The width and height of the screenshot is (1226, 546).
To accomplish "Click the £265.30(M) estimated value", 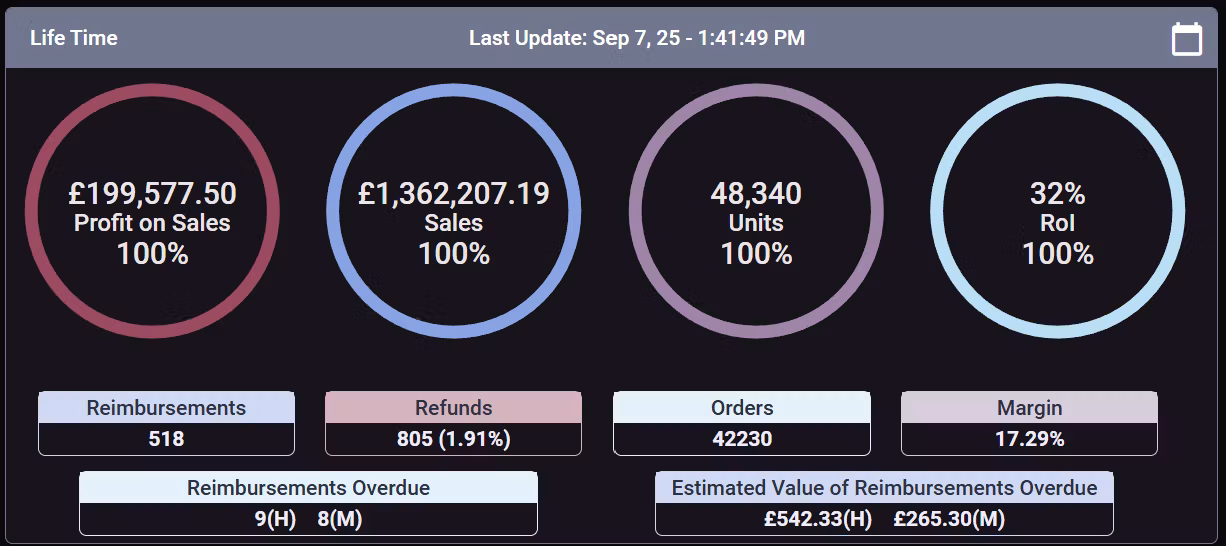I will [949, 519].
